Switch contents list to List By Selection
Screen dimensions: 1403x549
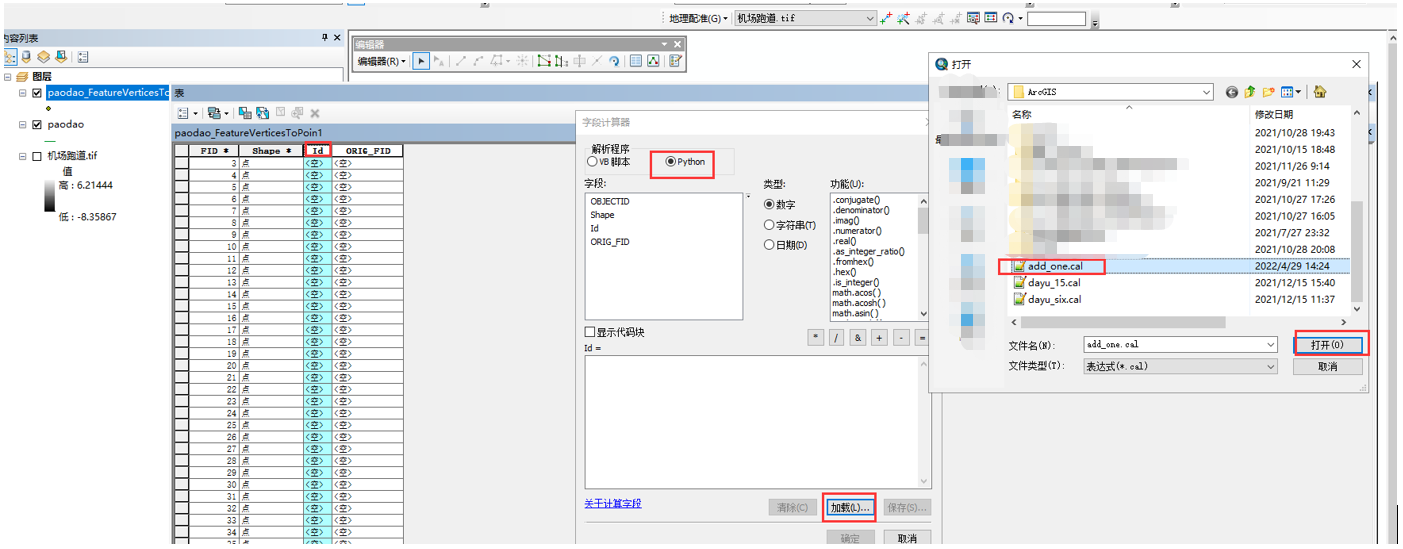coord(61,57)
